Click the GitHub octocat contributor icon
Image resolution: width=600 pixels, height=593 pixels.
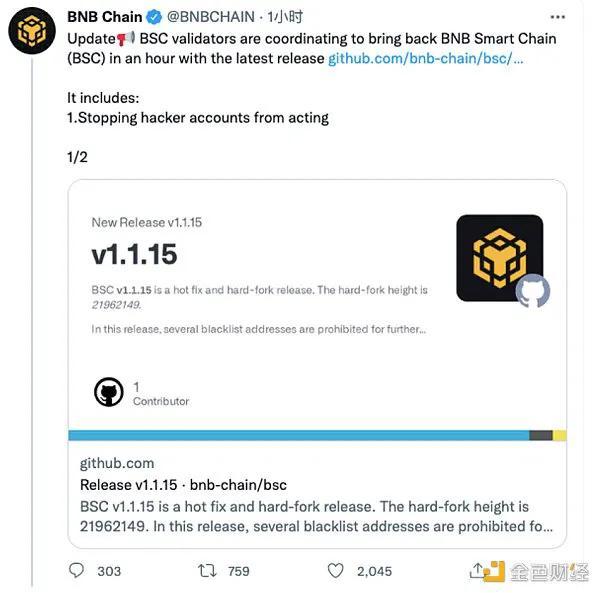coord(109,392)
